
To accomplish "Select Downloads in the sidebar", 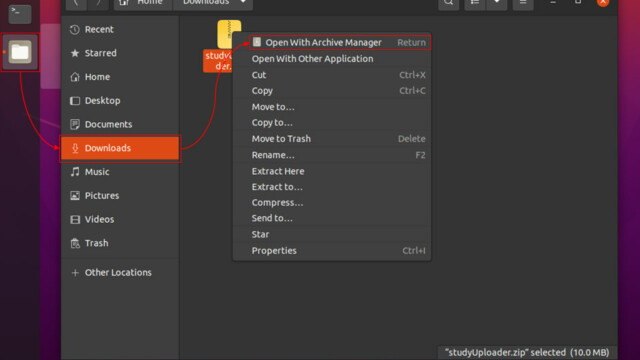I will 120,148.
